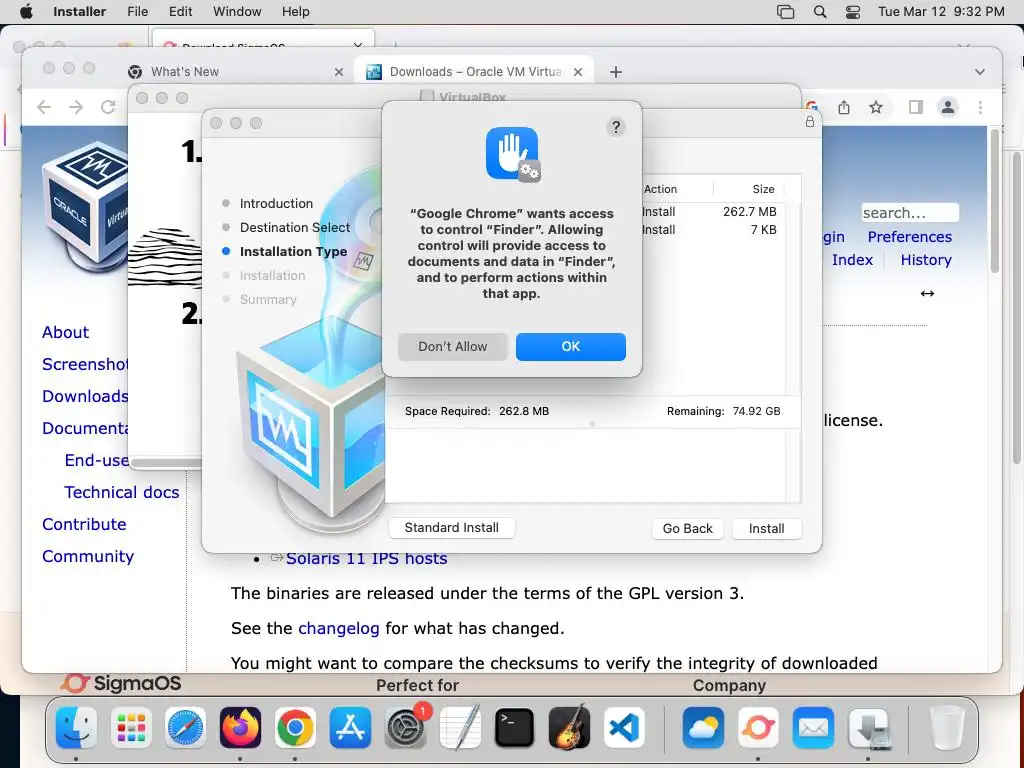Click Chrome's forward arrow
The width and height of the screenshot is (1024, 768).
coord(76,107)
